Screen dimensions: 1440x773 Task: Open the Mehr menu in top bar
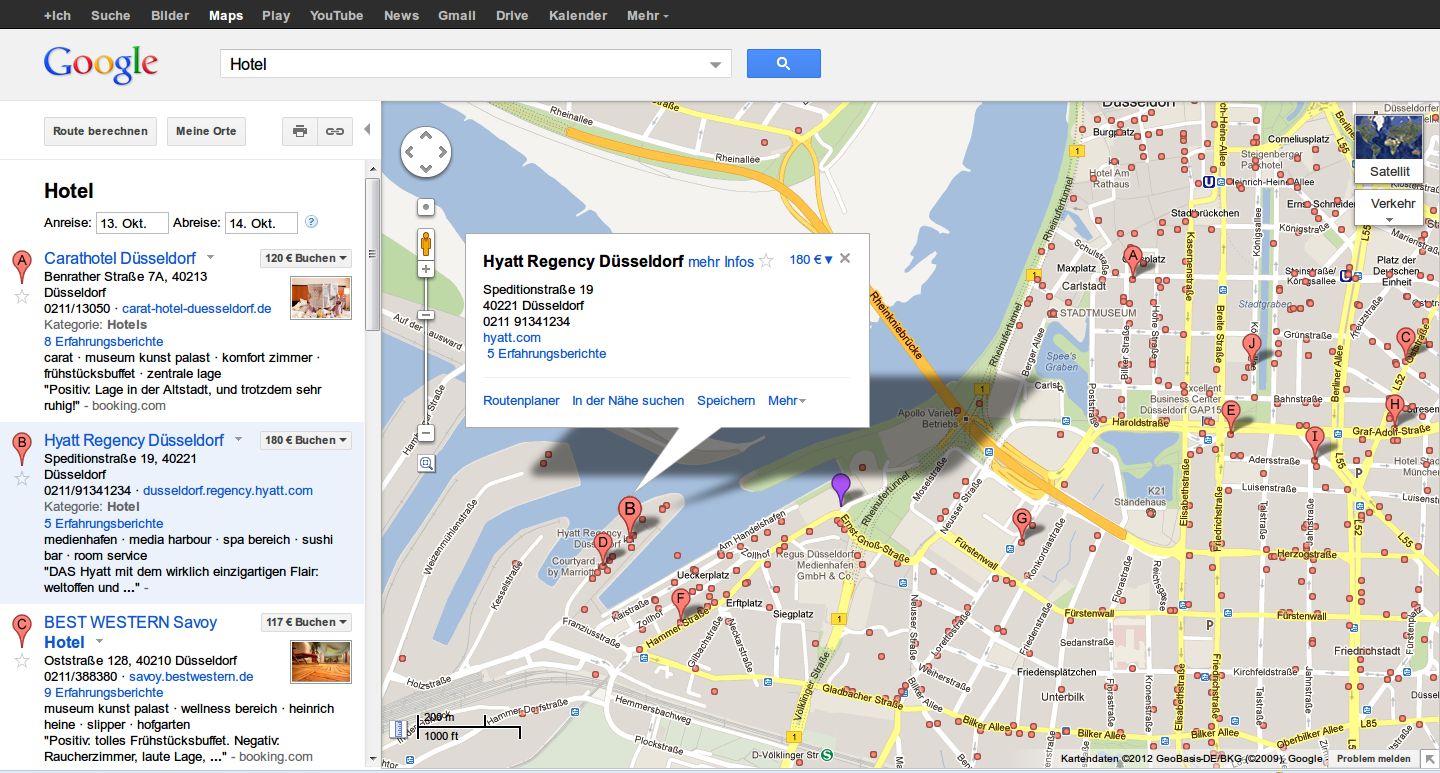648,15
